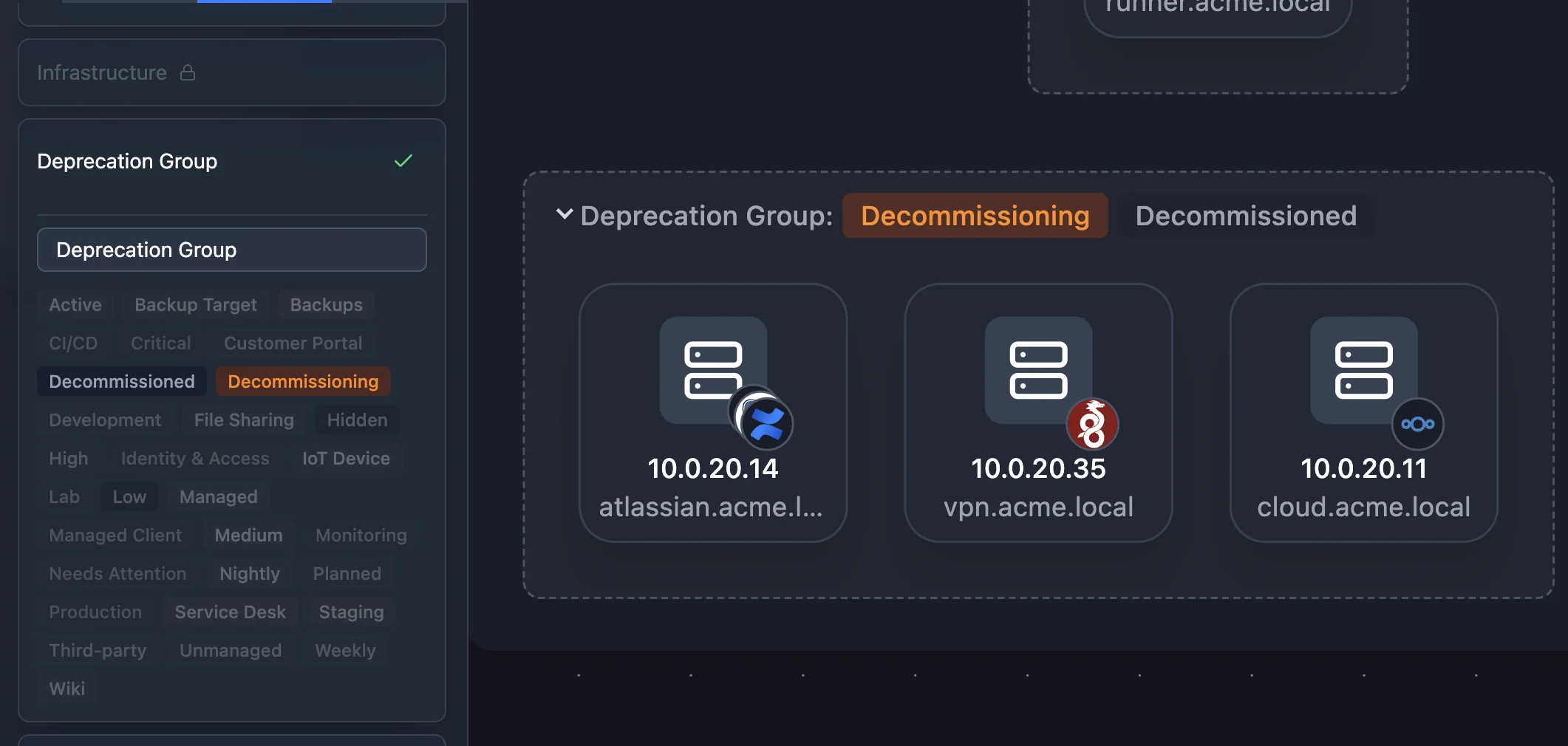This screenshot has height=746, width=1568.
Task: Toggle the Critical tag
Action: pos(161,343)
